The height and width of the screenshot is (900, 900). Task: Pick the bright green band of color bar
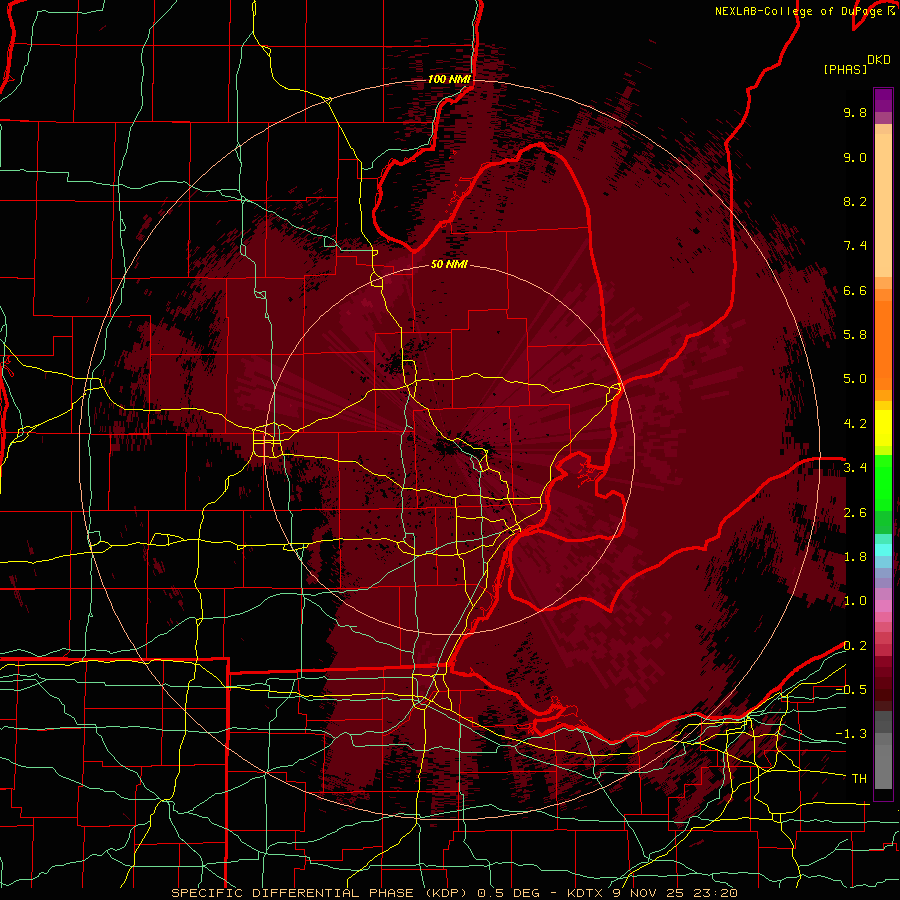[883, 482]
